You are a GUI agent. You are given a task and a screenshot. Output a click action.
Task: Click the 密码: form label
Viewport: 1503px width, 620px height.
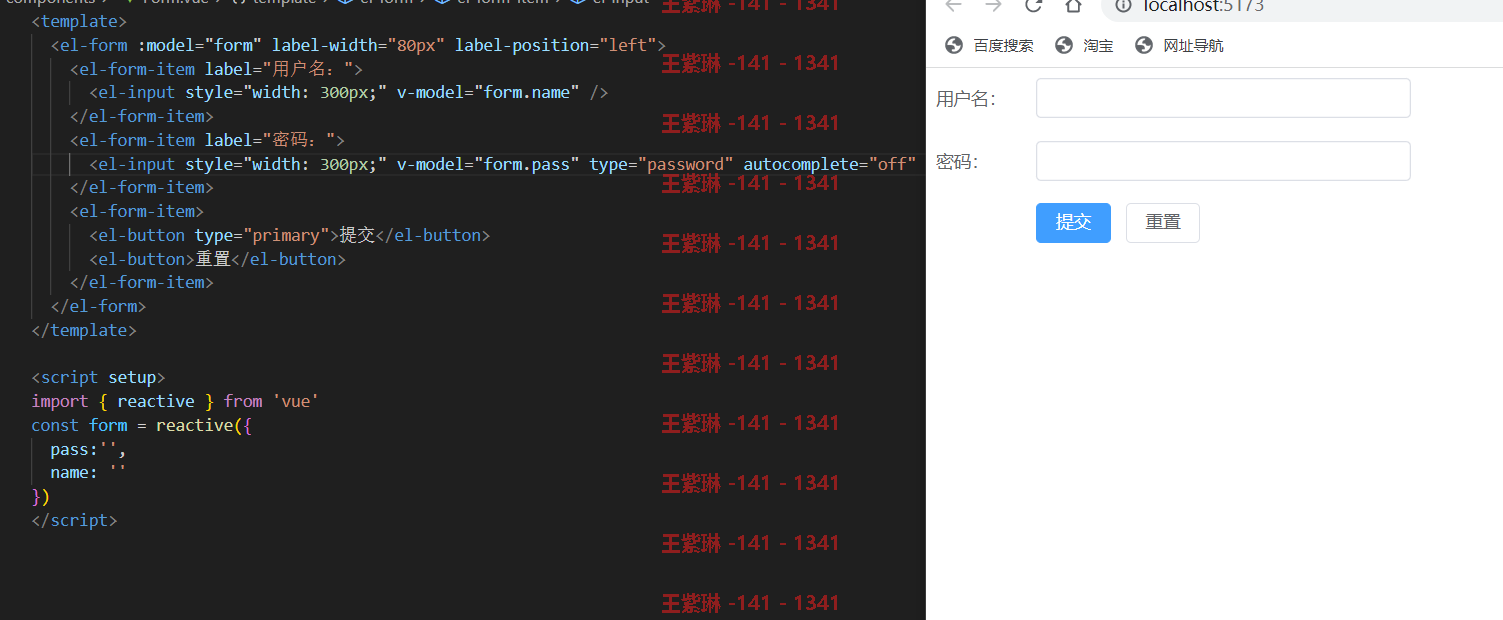pos(957,162)
